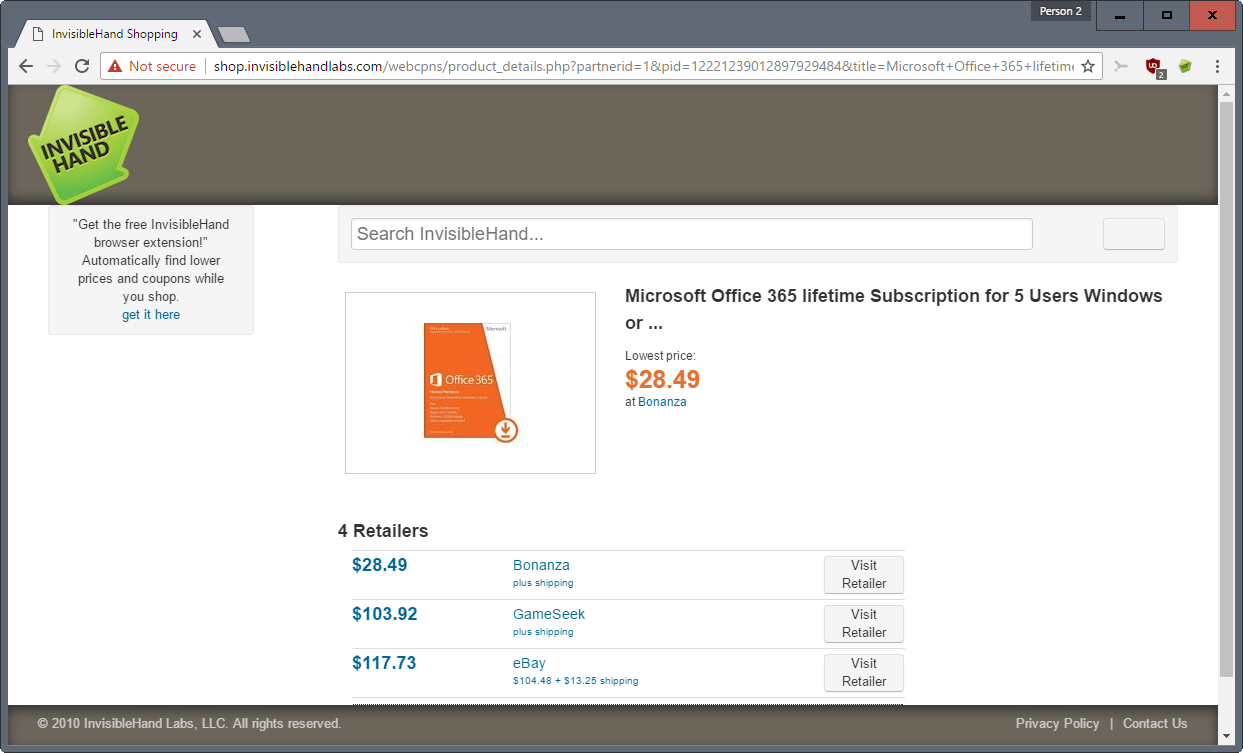Reload the page with refresh icon
This screenshot has height=753, width=1243.
pyautogui.click(x=82, y=66)
